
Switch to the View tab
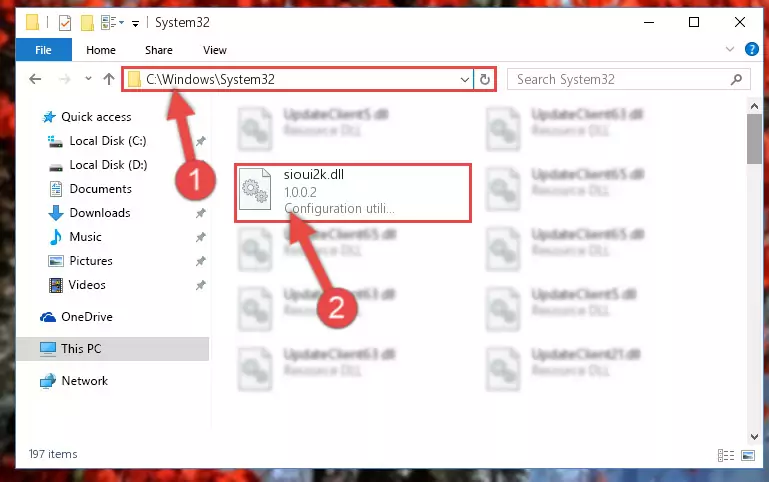(215, 50)
